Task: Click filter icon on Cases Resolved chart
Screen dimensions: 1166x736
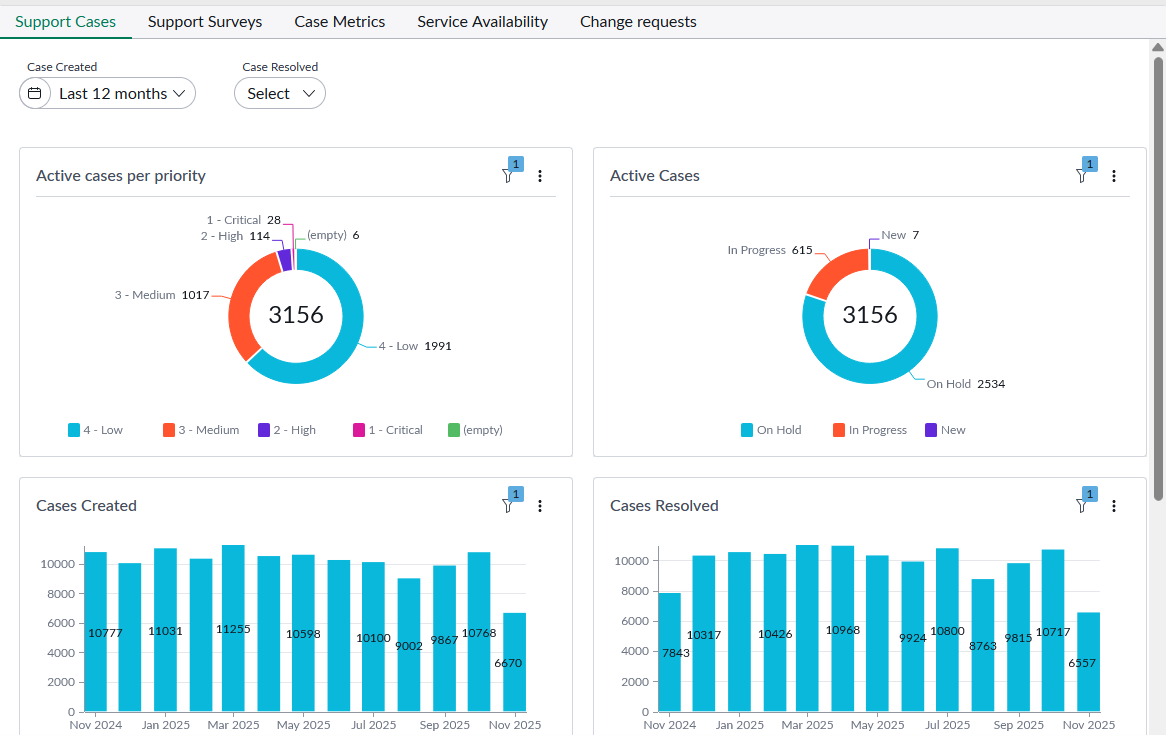Action: coord(1081,506)
